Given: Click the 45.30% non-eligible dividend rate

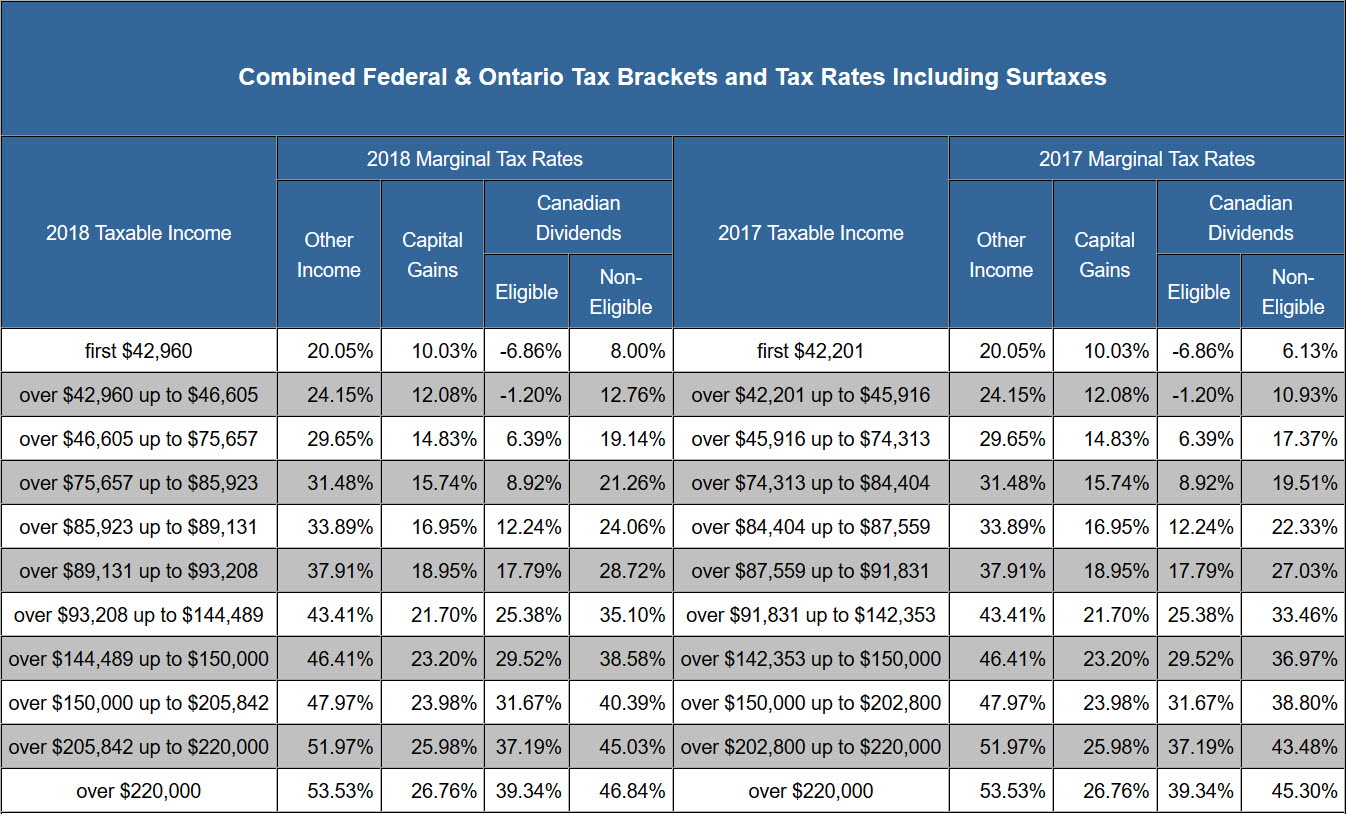Looking at the screenshot, I should [1293, 790].
